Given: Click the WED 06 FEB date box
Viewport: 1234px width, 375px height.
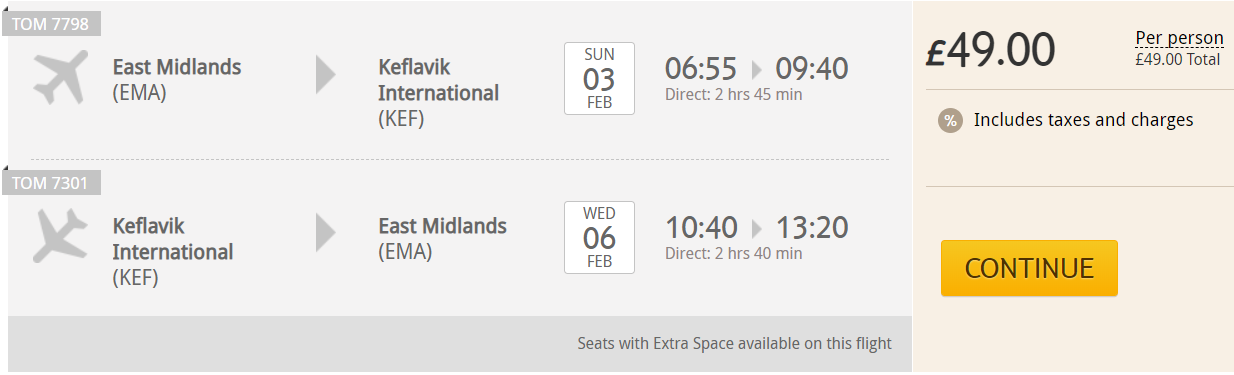Looking at the screenshot, I should pyautogui.click(x=599, y=238).
